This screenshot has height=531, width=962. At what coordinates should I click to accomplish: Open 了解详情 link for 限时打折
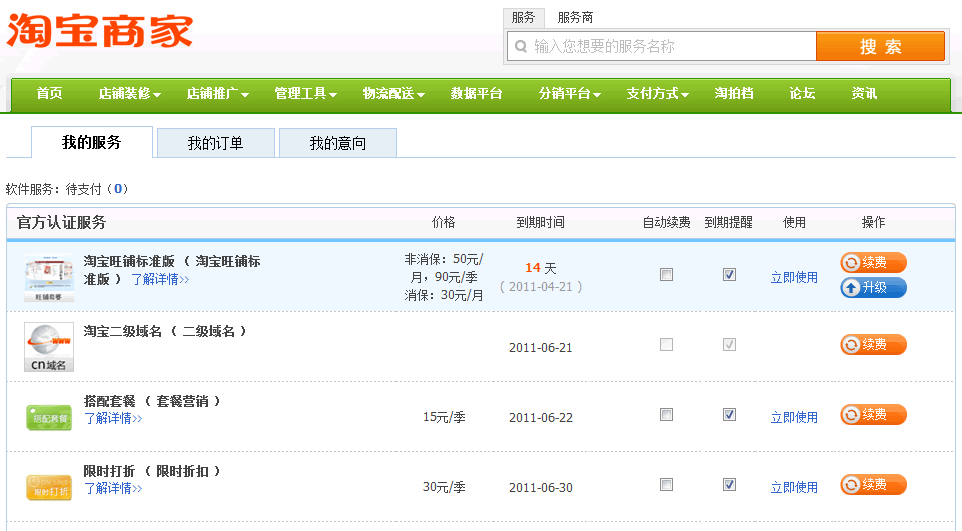click(x=113, y=489)
